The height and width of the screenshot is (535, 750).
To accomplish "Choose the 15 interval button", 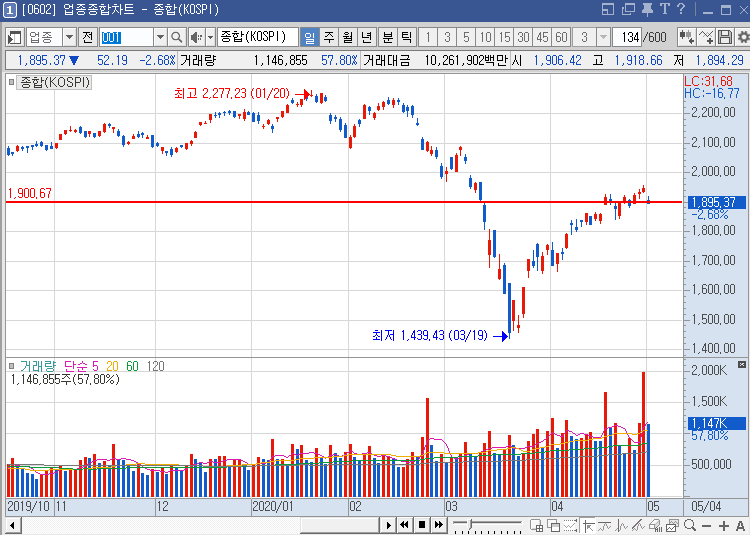I will [505, 37].
